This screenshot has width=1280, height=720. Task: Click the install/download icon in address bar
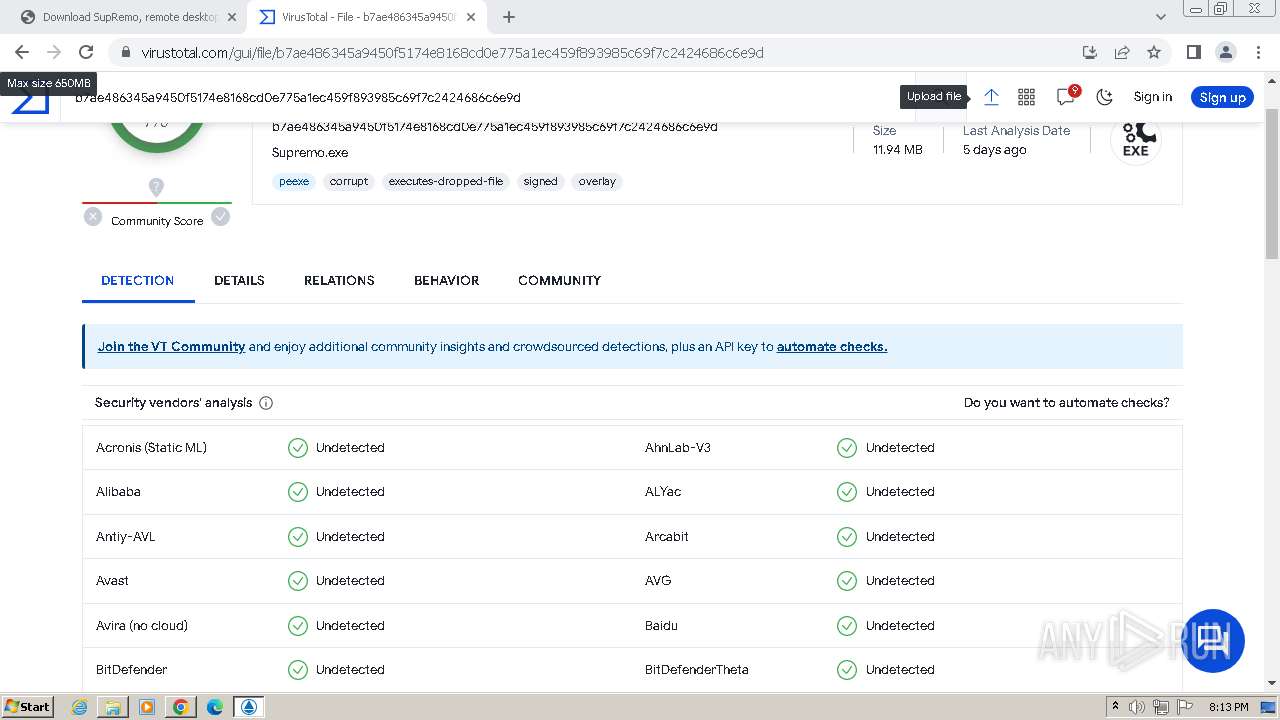(1090, 52)
